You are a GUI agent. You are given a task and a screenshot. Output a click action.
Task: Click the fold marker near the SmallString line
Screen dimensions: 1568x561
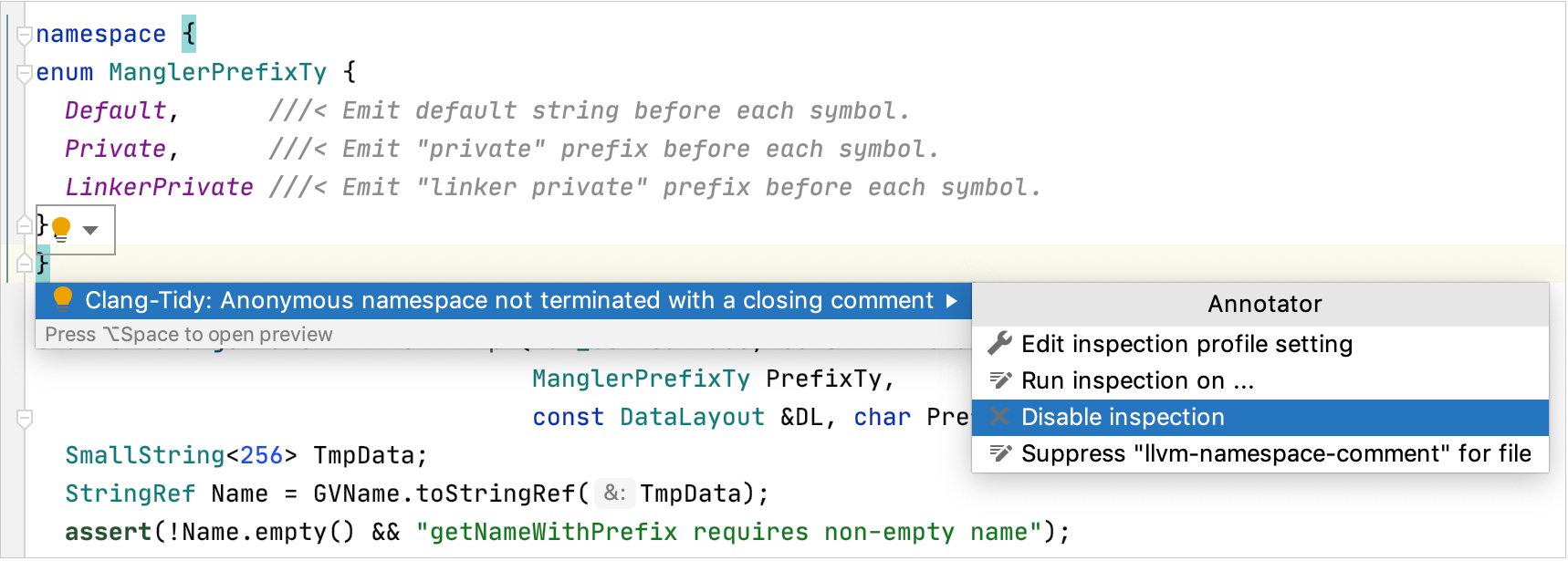coord(24,417)
